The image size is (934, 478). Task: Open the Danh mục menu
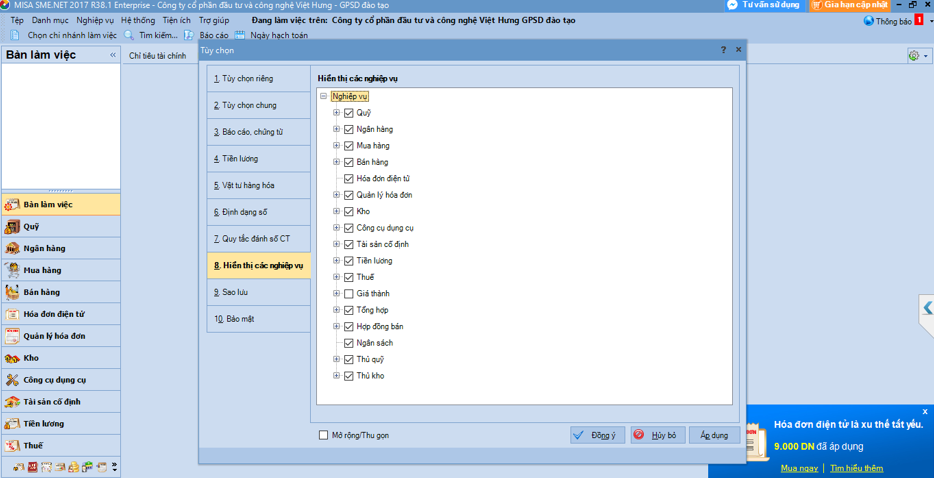point(50,20)
